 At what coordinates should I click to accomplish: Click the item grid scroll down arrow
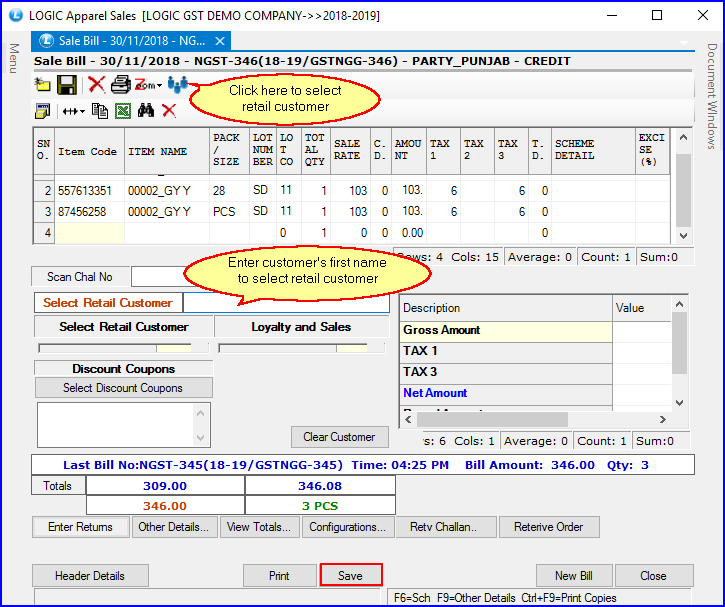(683, 235)
